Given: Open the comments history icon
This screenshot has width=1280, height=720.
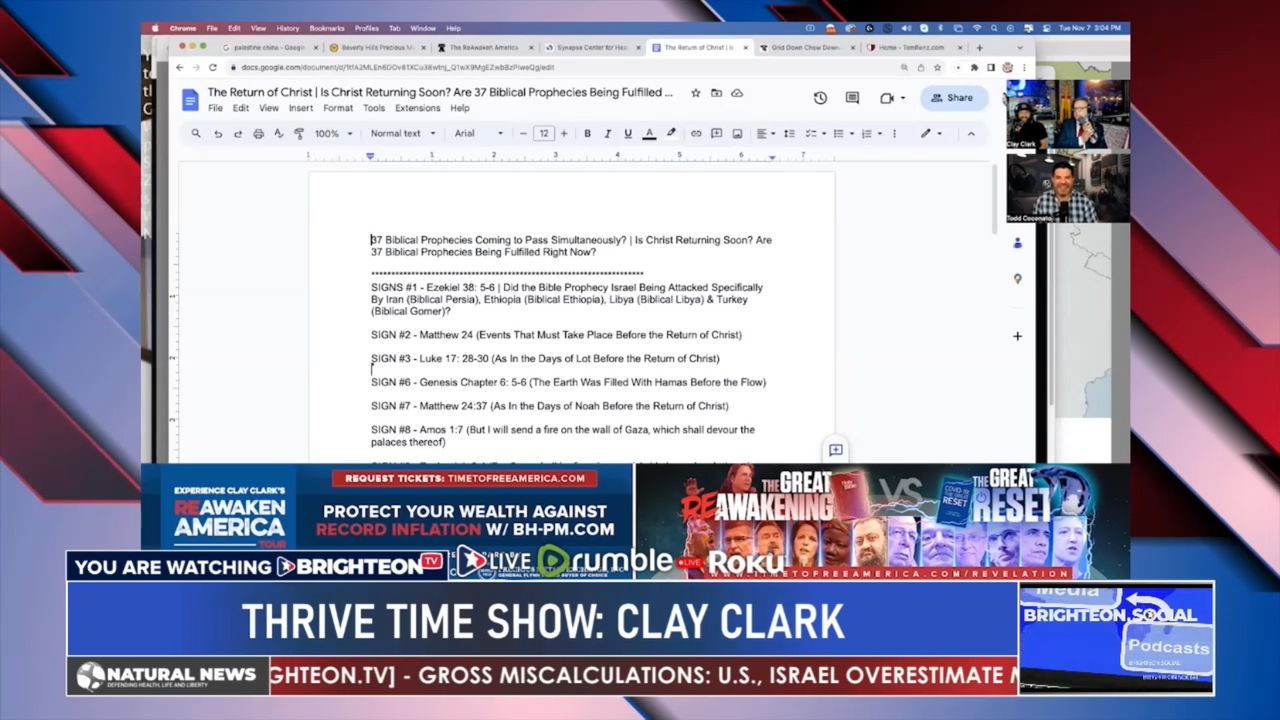Looking at the screenshot, I should tap(852, 98).
